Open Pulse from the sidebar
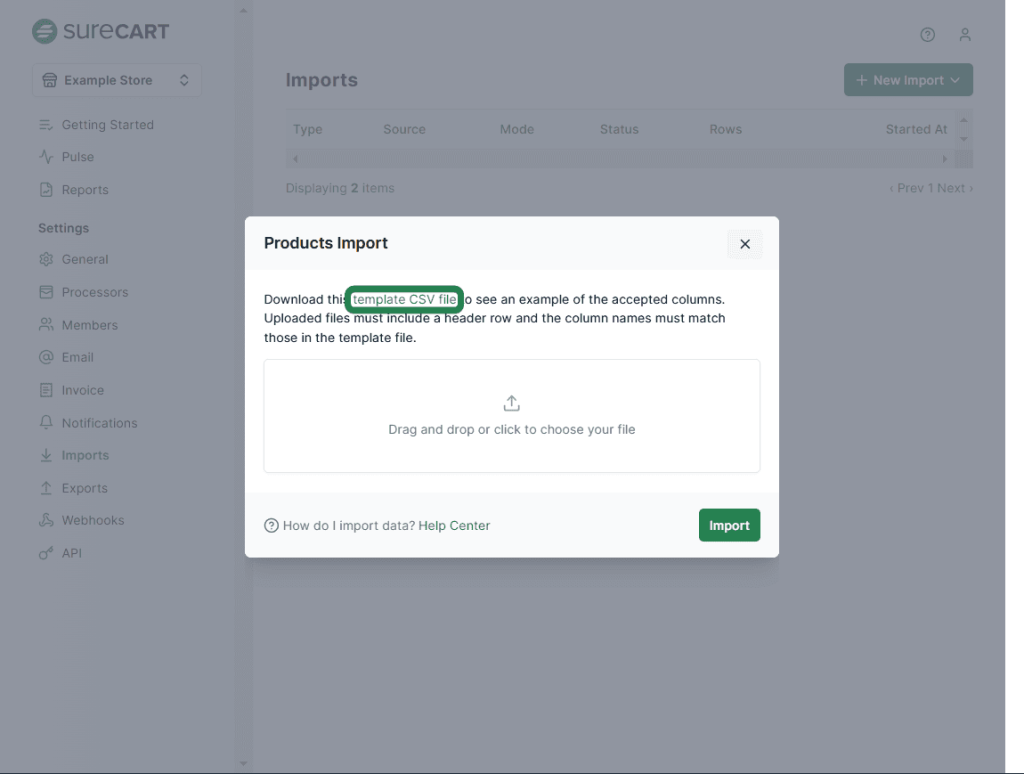The image size is (1024, 774). pos(77,157)
